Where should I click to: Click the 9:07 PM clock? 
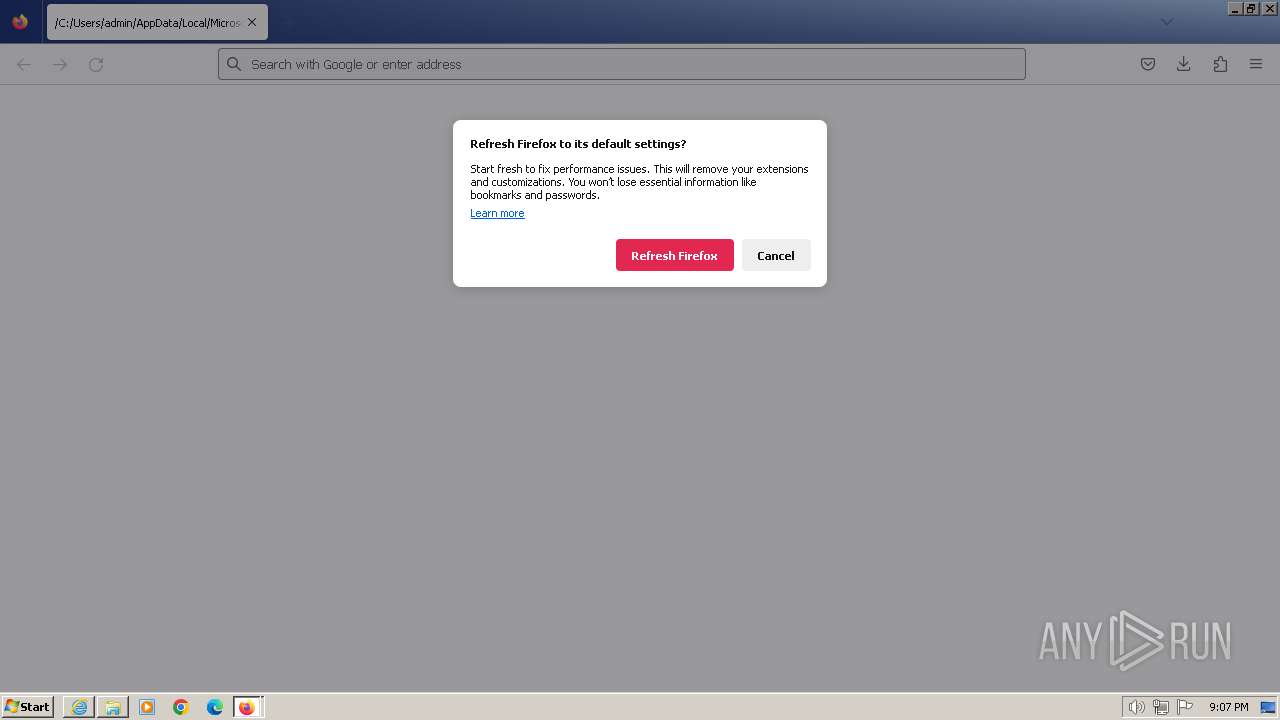coord(1228,707)
